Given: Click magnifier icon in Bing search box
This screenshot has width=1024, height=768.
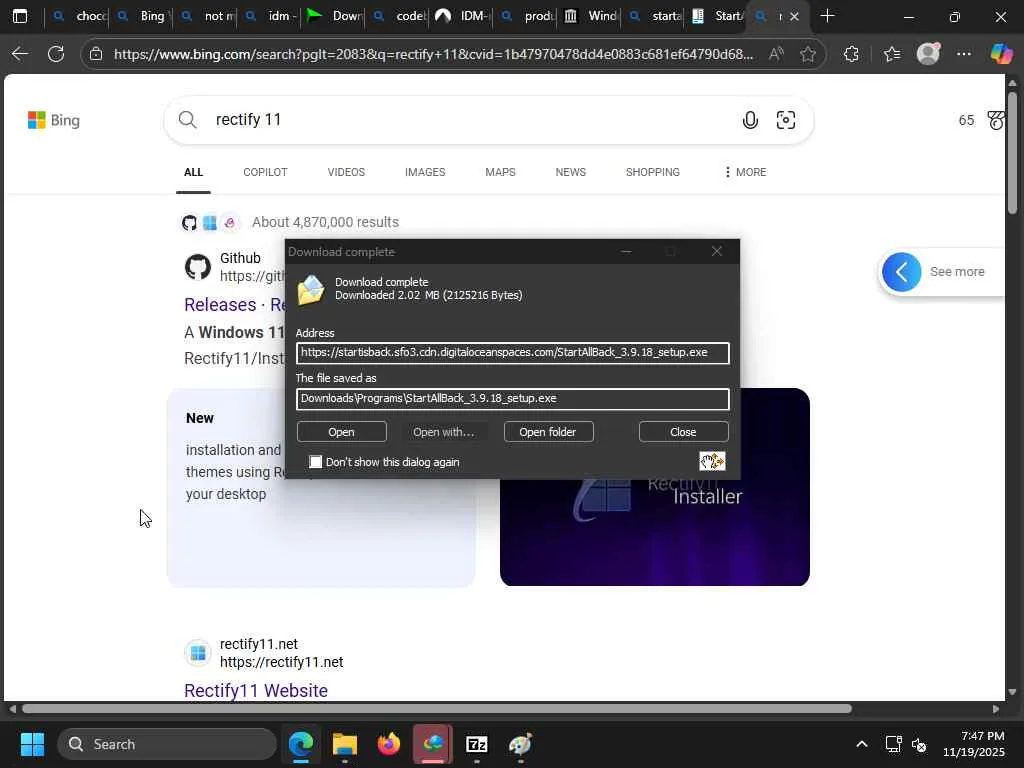Looking at the screenshot, I should click(x=187, y=120).
